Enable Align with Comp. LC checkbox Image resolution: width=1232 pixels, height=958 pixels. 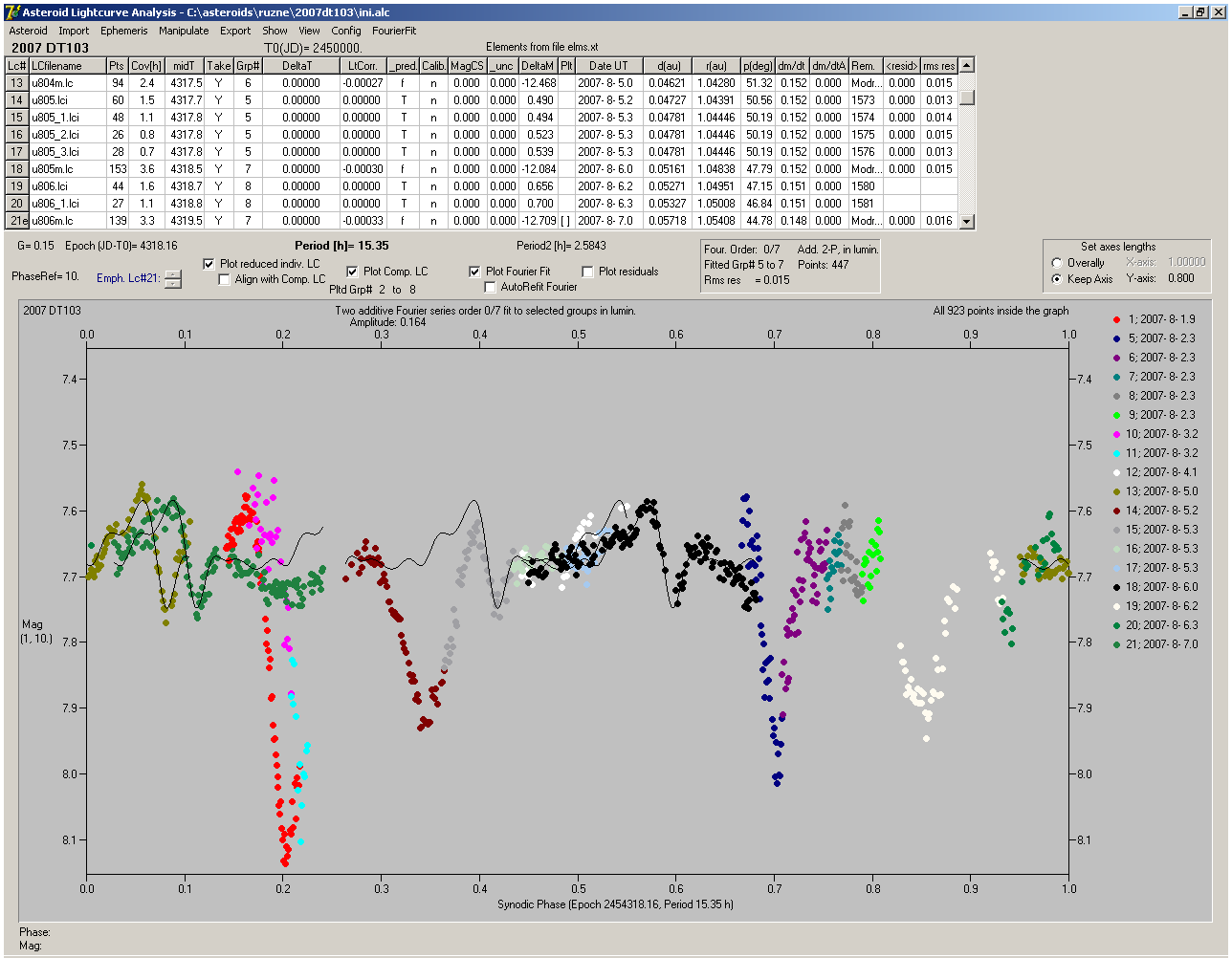pos(225,279)
